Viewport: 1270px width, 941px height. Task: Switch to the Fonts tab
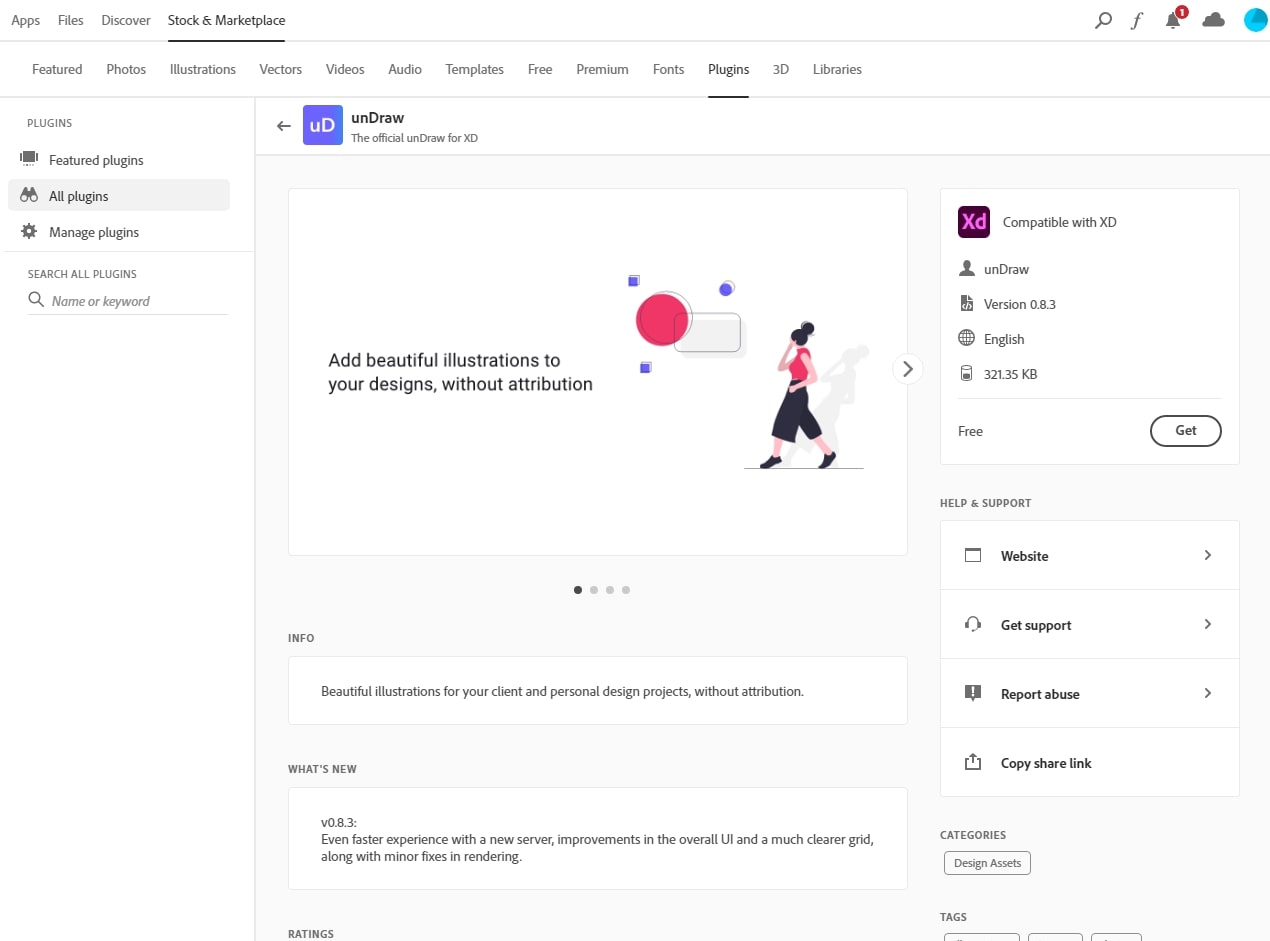[x=668, y=69]
